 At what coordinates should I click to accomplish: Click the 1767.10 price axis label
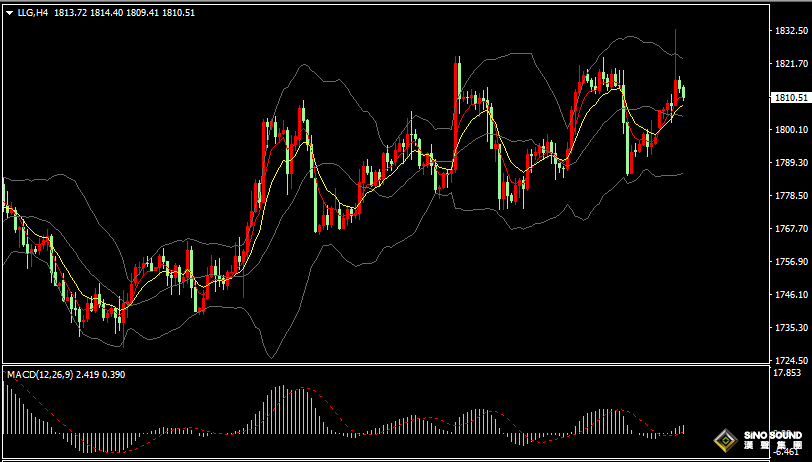(791, 229)
